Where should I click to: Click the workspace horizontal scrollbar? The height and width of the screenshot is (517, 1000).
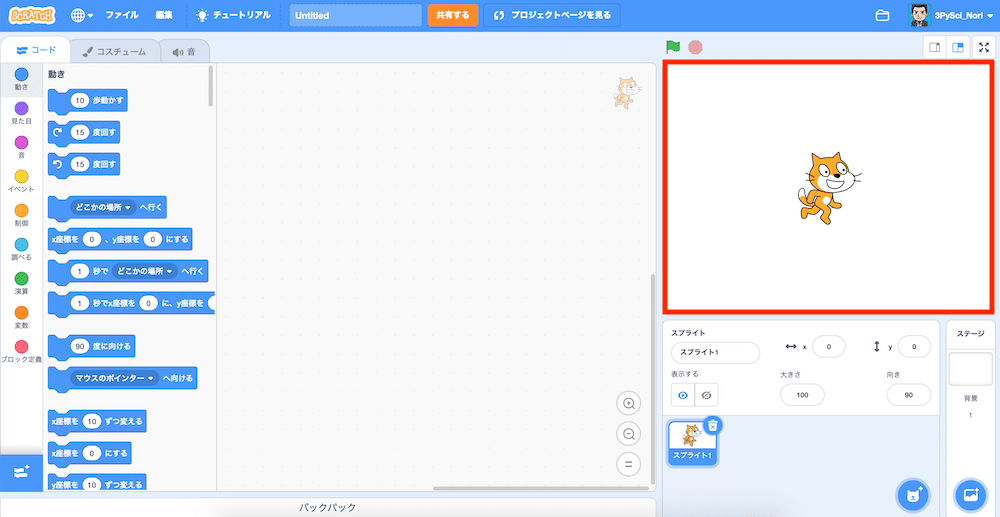tap(539, 488)
